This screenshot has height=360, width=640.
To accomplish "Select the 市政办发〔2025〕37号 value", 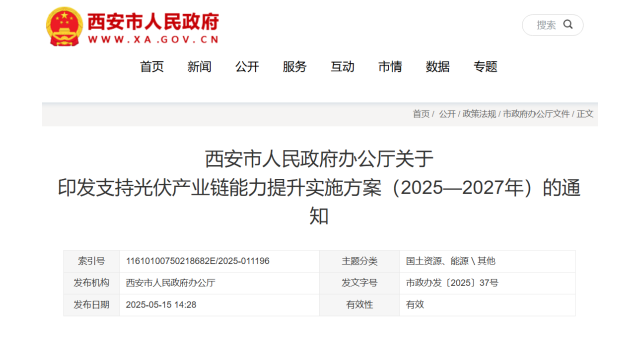I will pyautogui.click(x=452, y=283).
